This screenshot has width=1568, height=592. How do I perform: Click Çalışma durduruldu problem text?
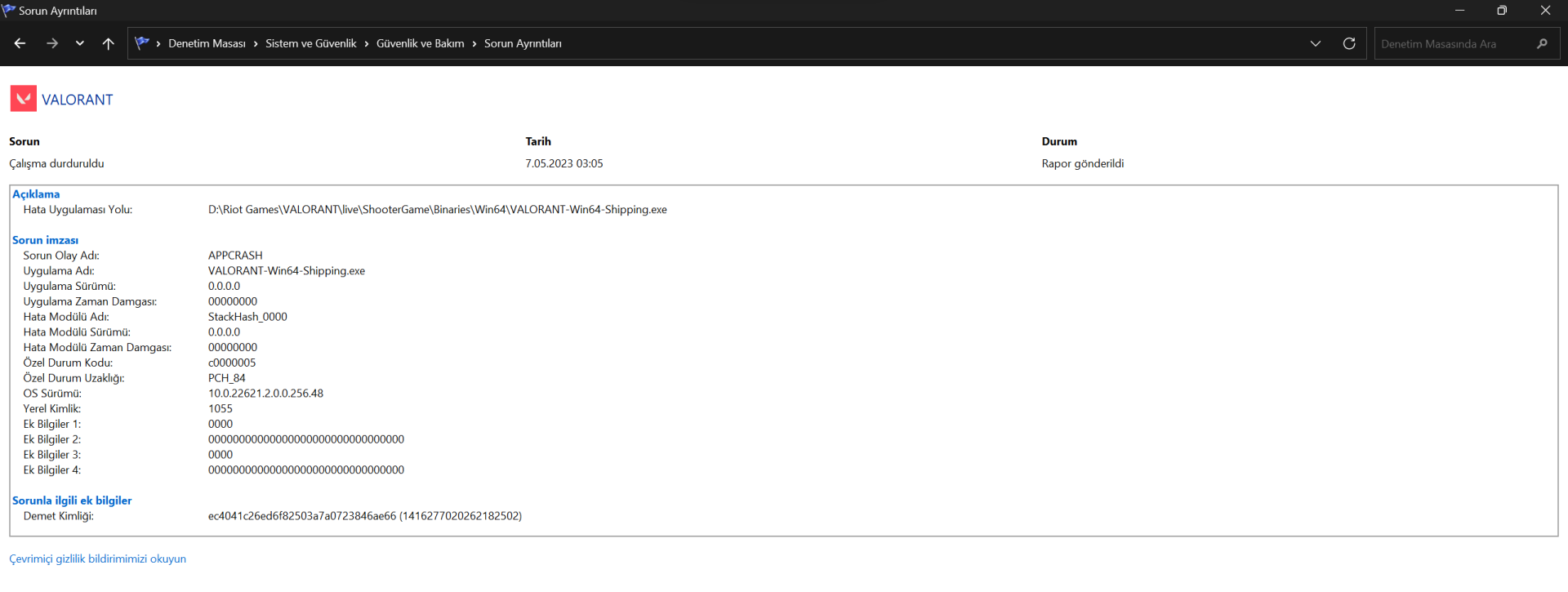[x=56, y=163]
